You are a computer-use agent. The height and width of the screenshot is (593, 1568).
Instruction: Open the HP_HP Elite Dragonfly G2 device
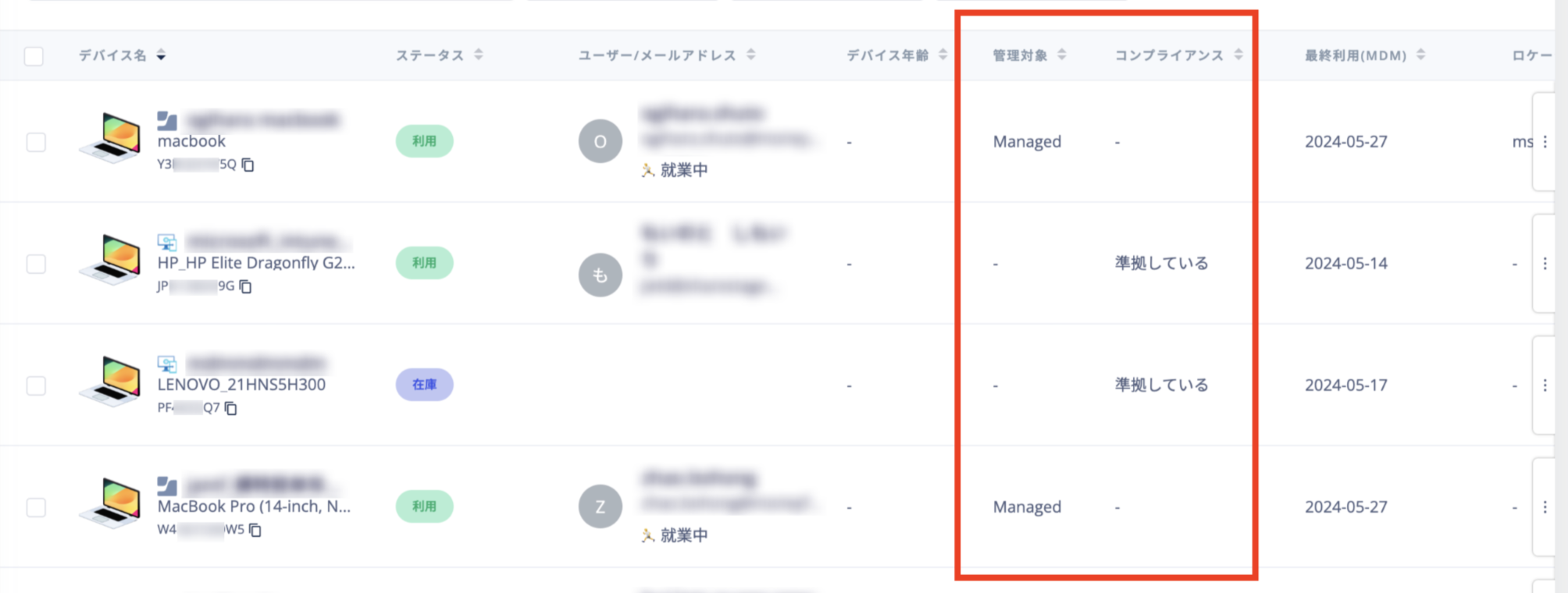pyautogui.click(x=255, y=263)
